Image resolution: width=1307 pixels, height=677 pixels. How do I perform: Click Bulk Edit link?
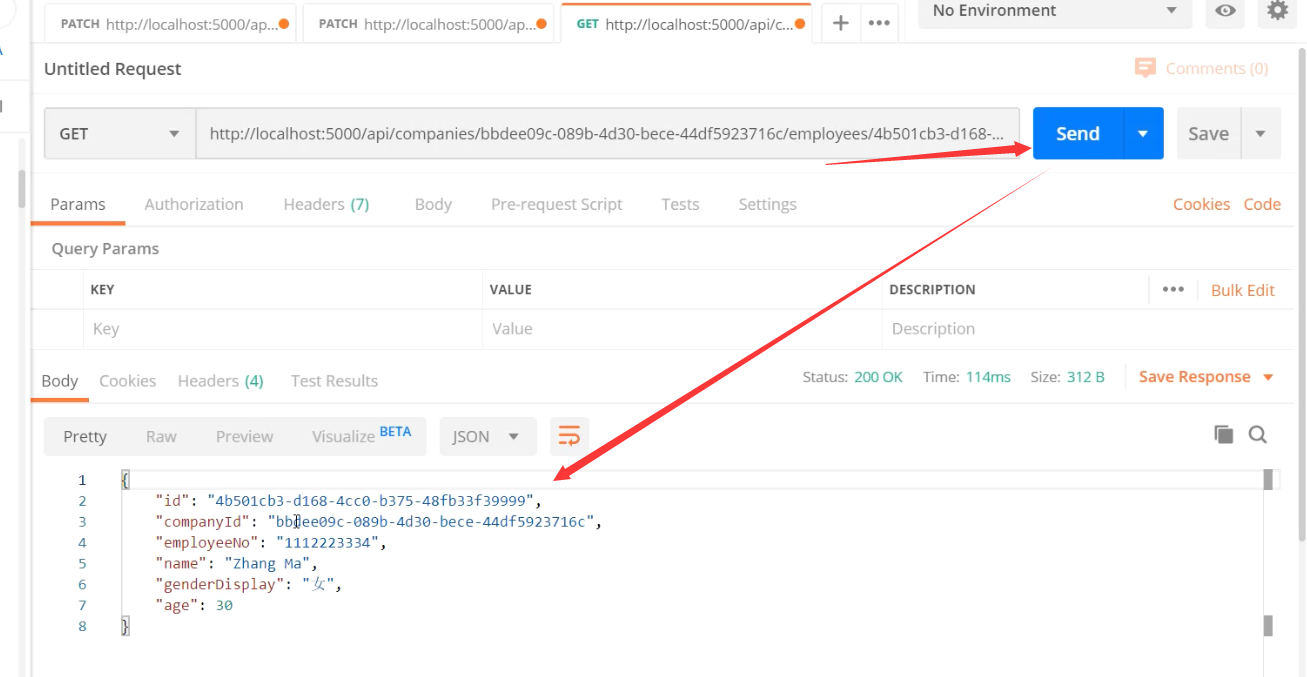click(x=1243, y=290)
